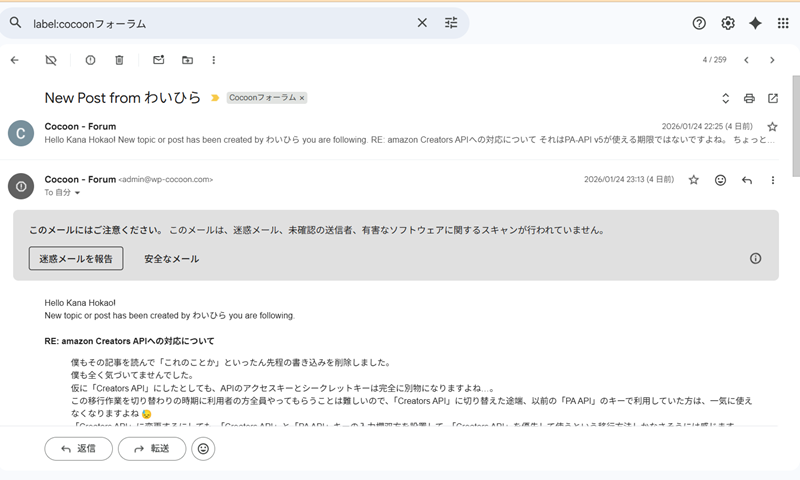
Task: Click into the label:cocoonフォーラム search field
Action: tap(220, 23)
